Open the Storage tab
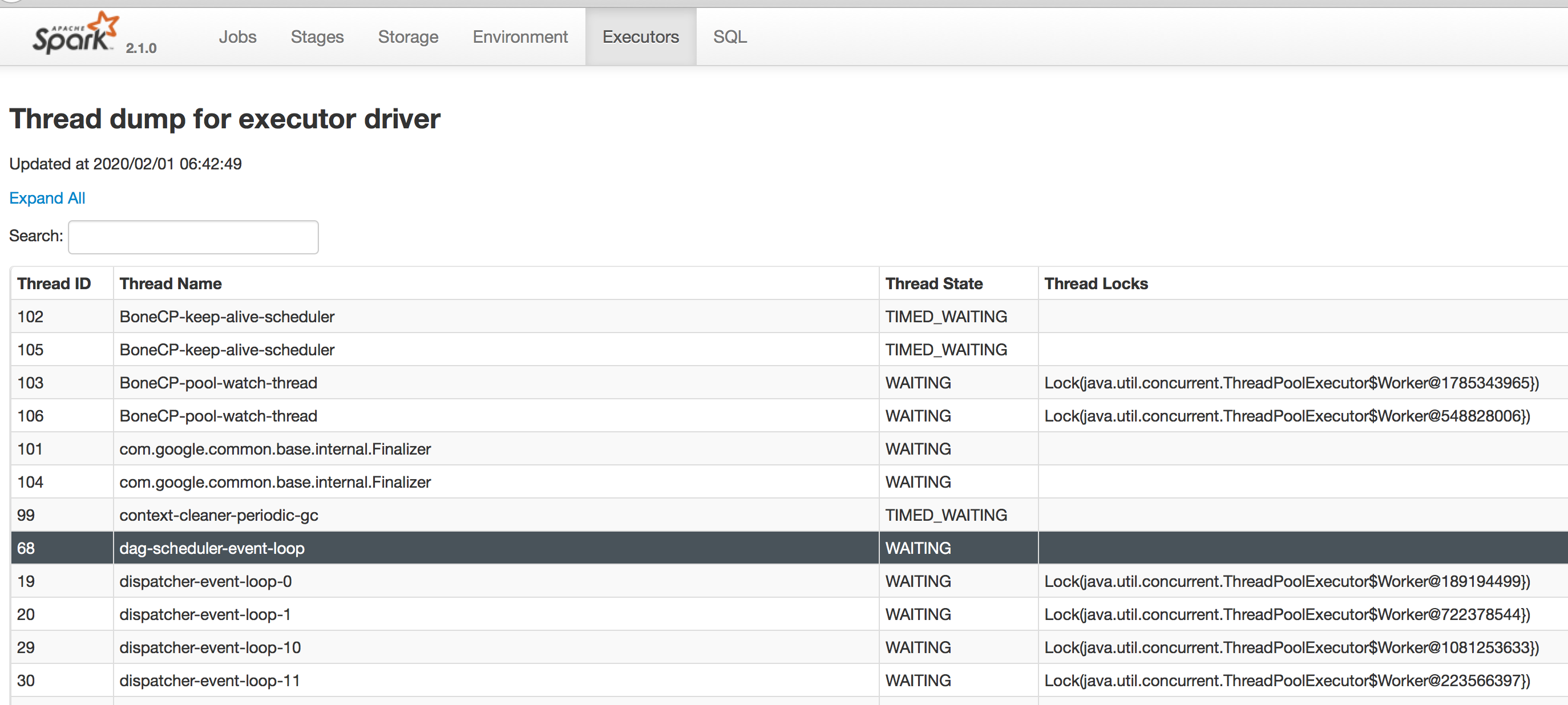This screenshot has width=1568, height=705. [x=408, y=37]
